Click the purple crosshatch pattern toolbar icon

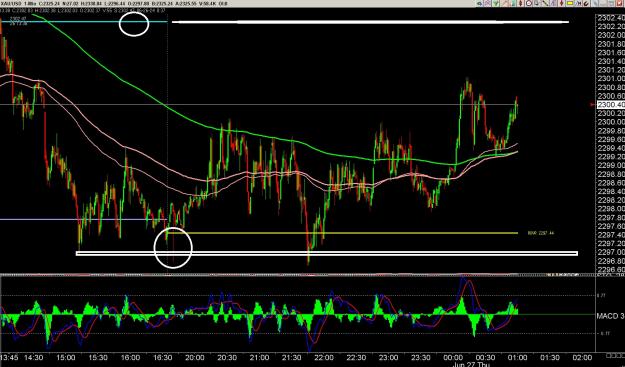point(487,3)
